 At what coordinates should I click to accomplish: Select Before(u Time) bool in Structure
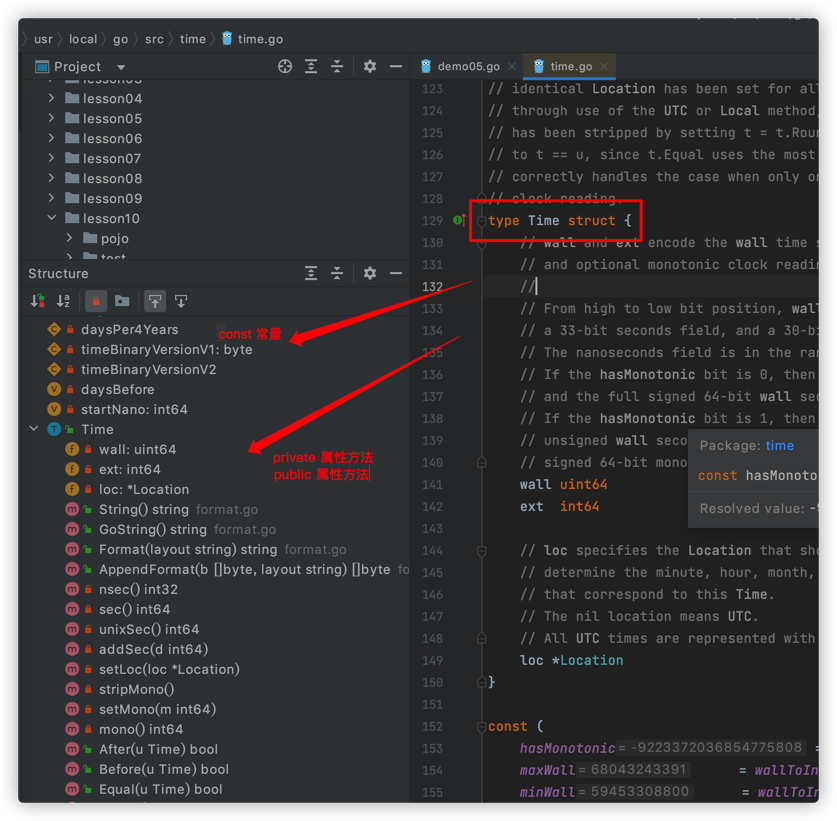tap(164, 770)
